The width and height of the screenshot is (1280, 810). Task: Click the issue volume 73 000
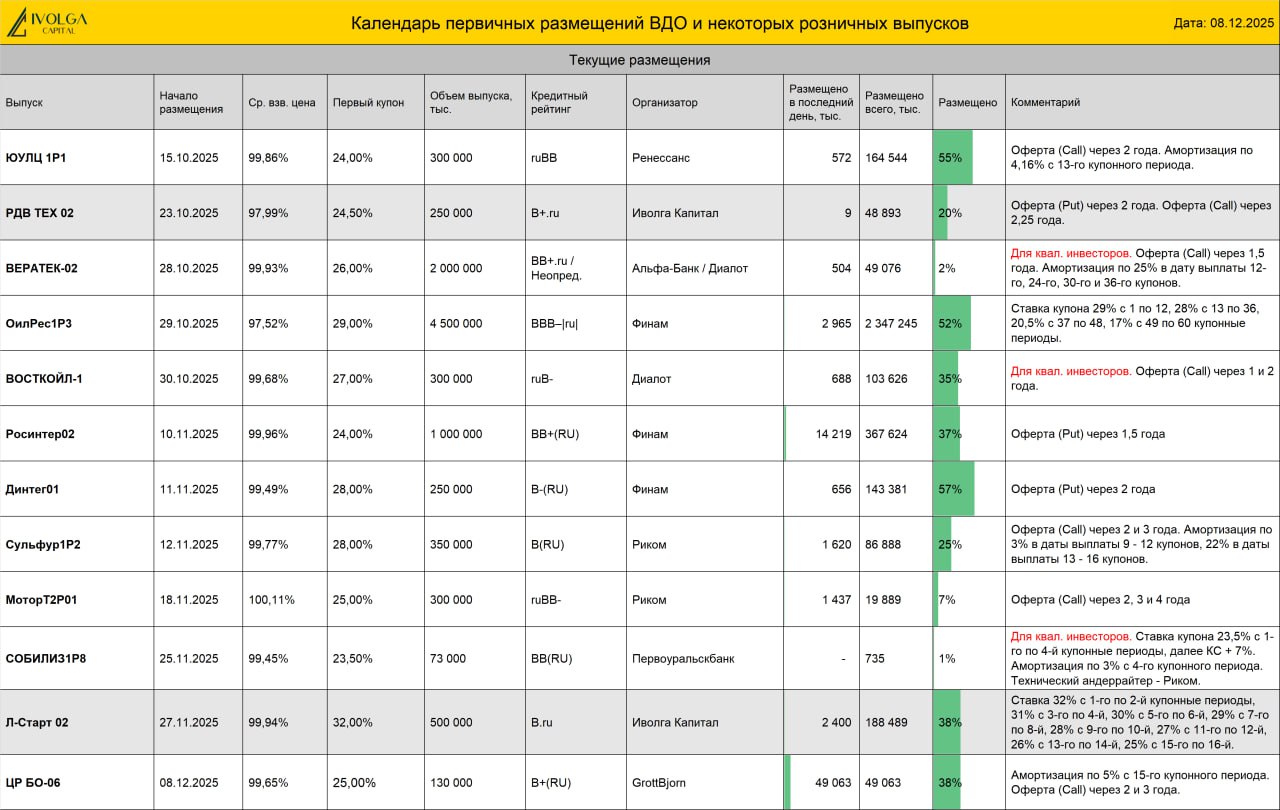tap(448, 659)
